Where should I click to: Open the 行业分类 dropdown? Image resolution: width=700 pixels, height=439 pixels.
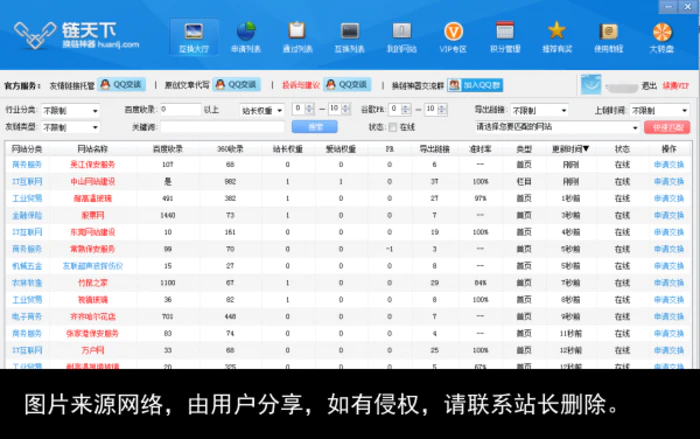pos(70,111)
